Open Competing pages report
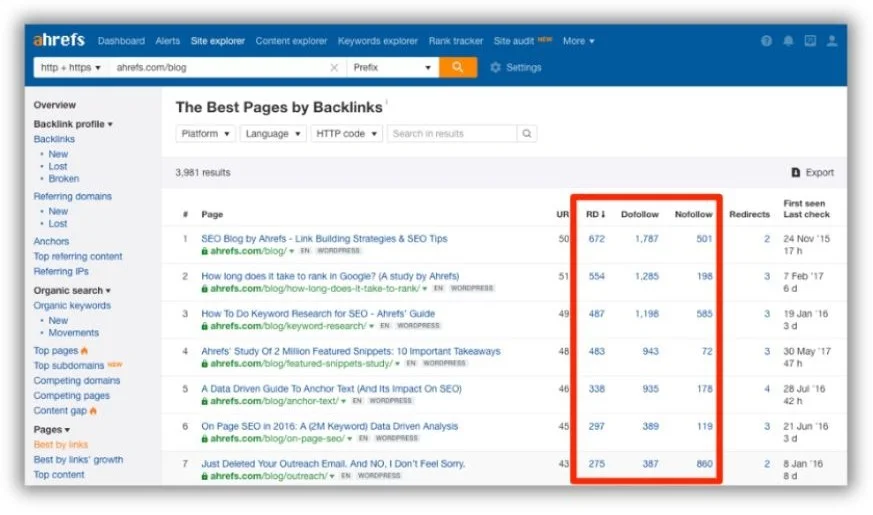873x515 pixels. (71, 396)
